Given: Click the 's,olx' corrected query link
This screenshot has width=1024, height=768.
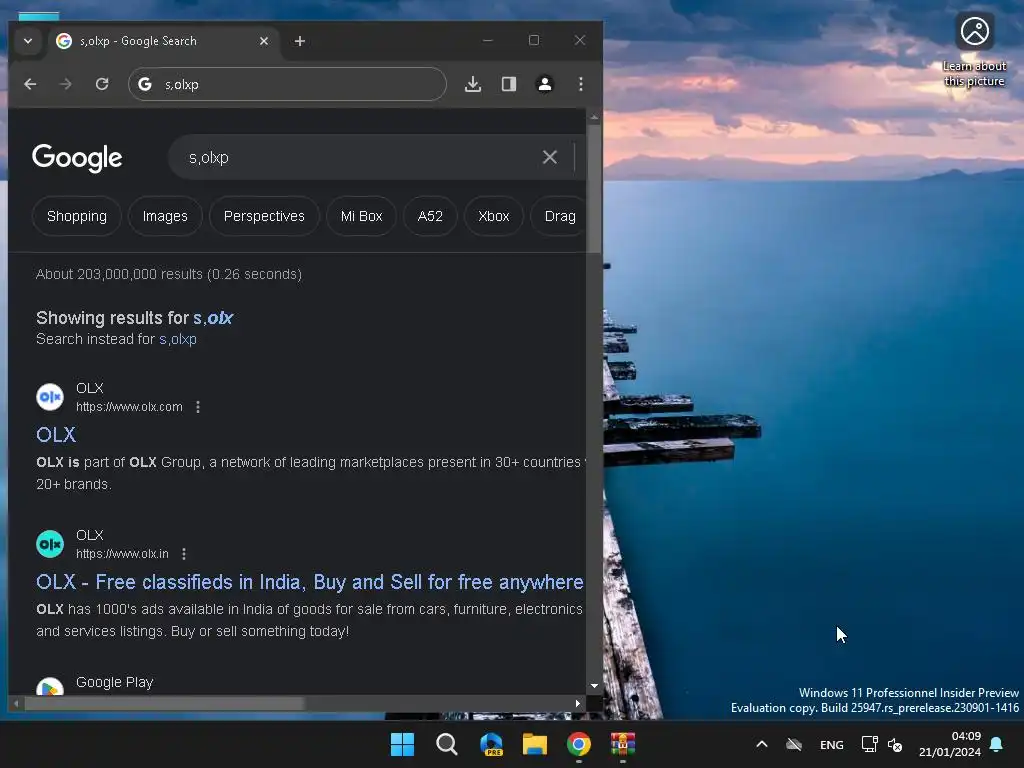Looking at the screenshot, I should [x=213, y=318].
